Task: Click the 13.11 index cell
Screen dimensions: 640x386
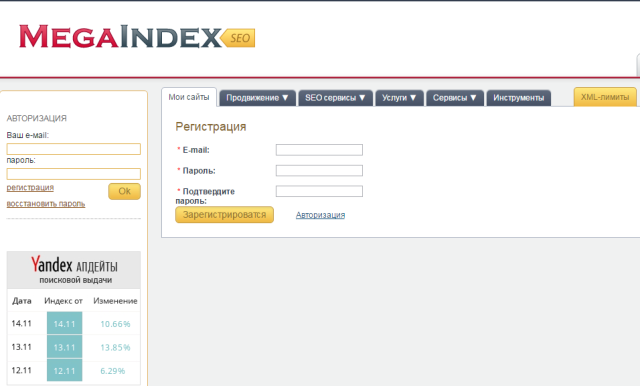Action: (x=64, y=347)
